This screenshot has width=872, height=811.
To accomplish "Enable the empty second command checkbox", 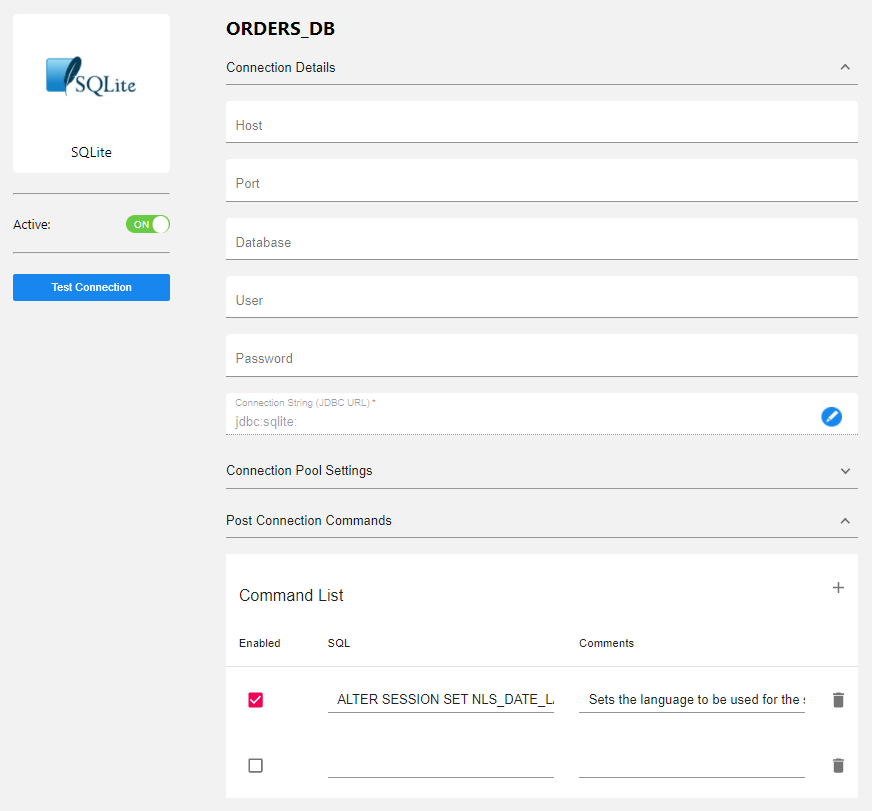I will tap(255, 765).
